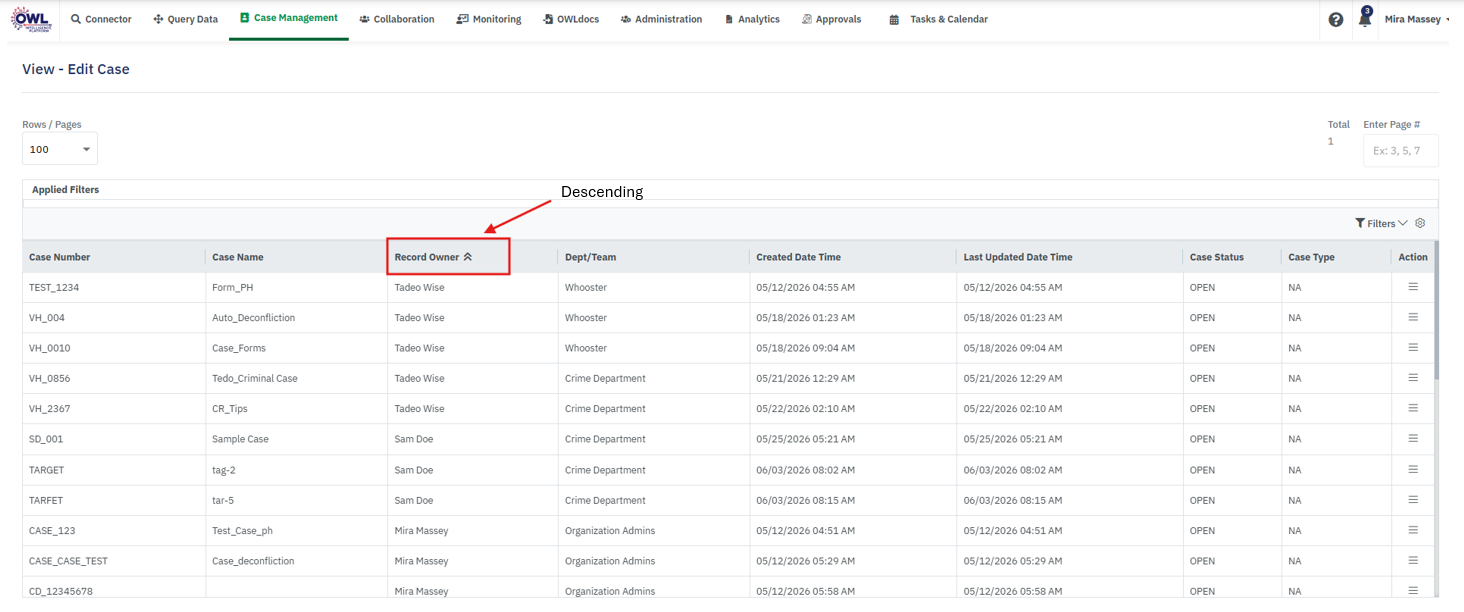Viewport: 1464px width, 612px height.
Task: Open the Administration menu
Action: (661, 19)
